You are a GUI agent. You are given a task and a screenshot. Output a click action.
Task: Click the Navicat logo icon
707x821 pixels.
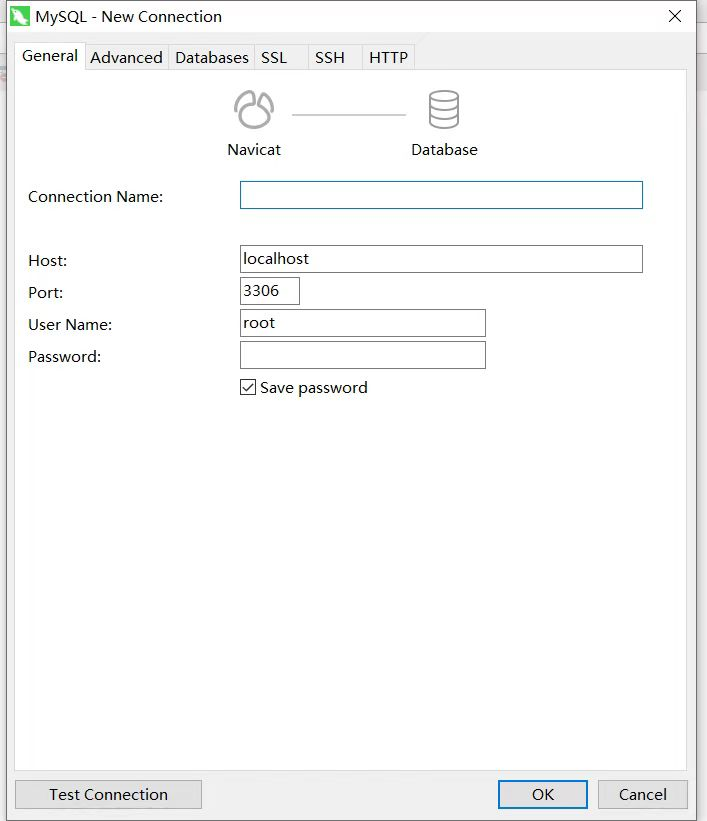click(254, 109)
